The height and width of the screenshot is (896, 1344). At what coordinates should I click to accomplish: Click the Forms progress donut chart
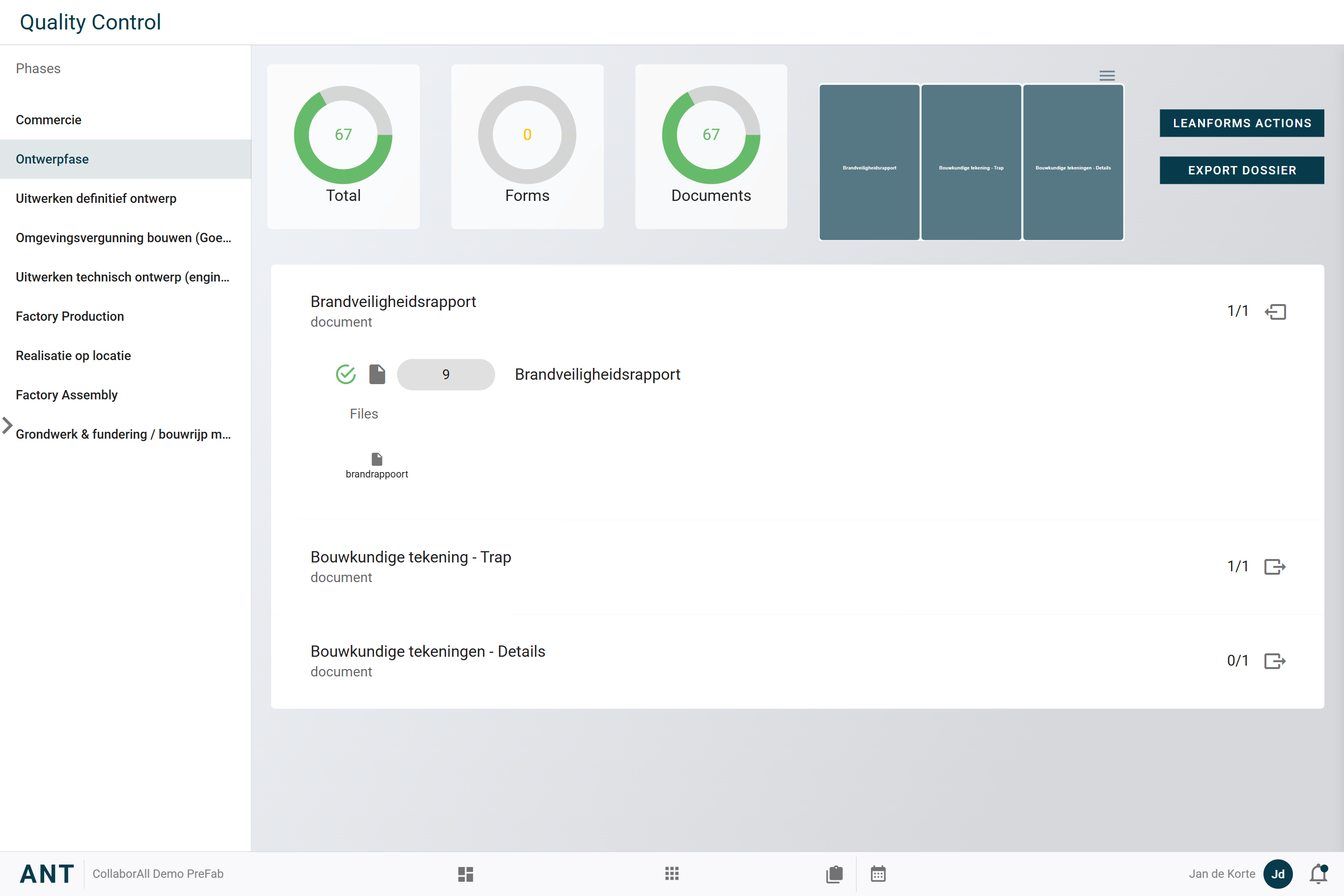527,135
